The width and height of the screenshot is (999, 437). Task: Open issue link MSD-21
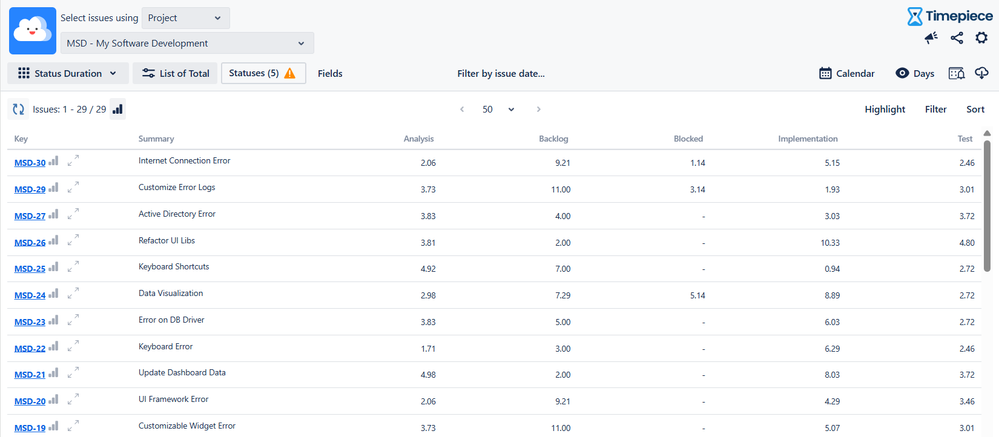click(30, 375)
